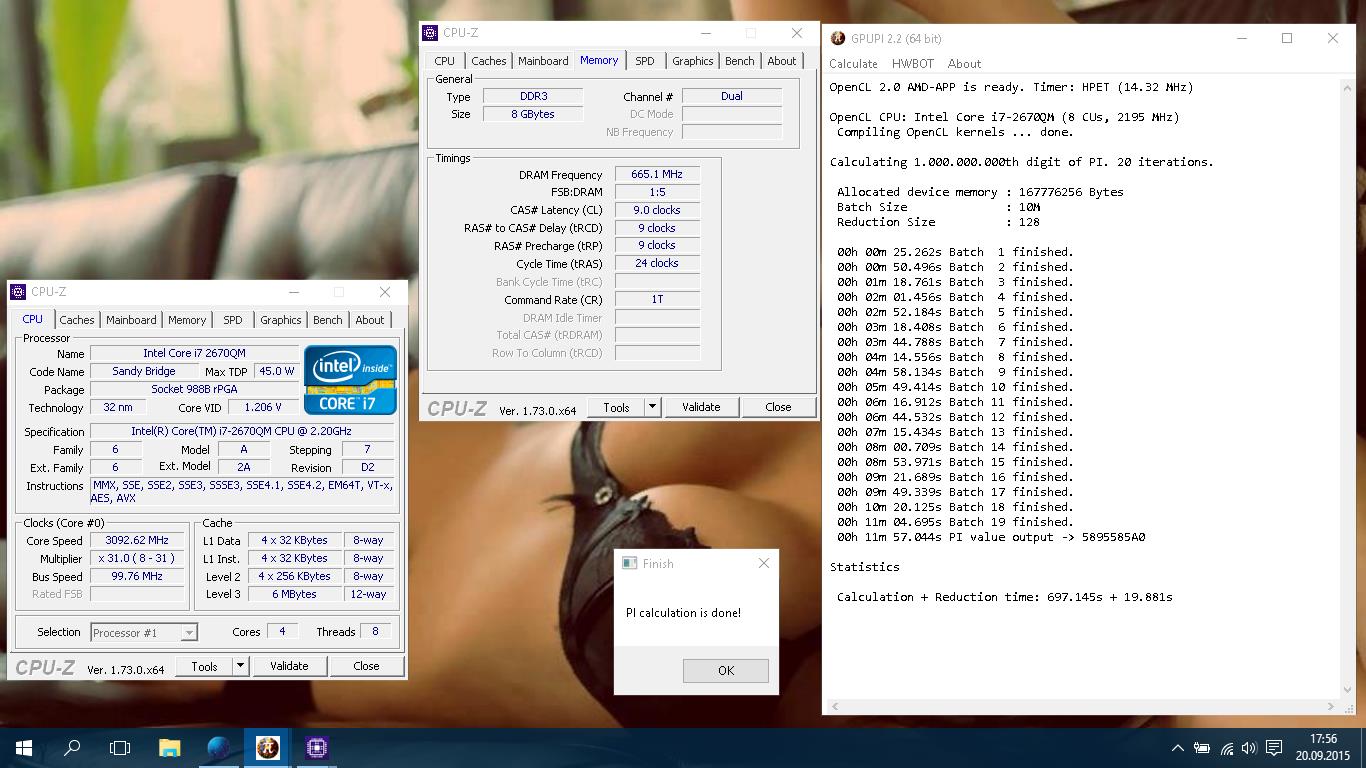Click the GPUPI vertical scrollbar

pyautogui.click(x=1348, y=387)
